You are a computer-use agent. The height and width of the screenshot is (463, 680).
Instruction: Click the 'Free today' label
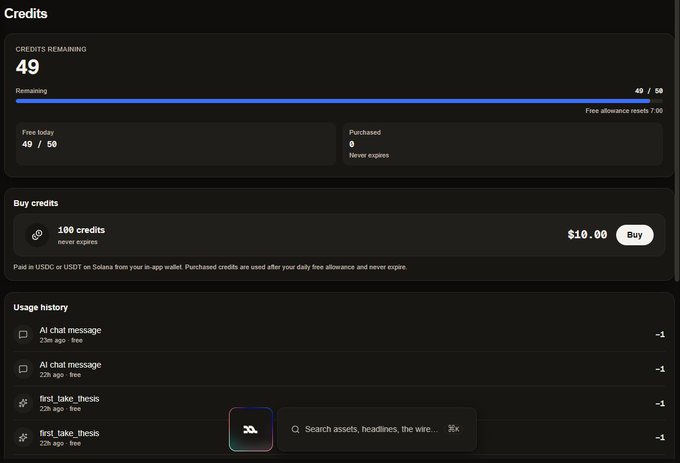point(38,132)
